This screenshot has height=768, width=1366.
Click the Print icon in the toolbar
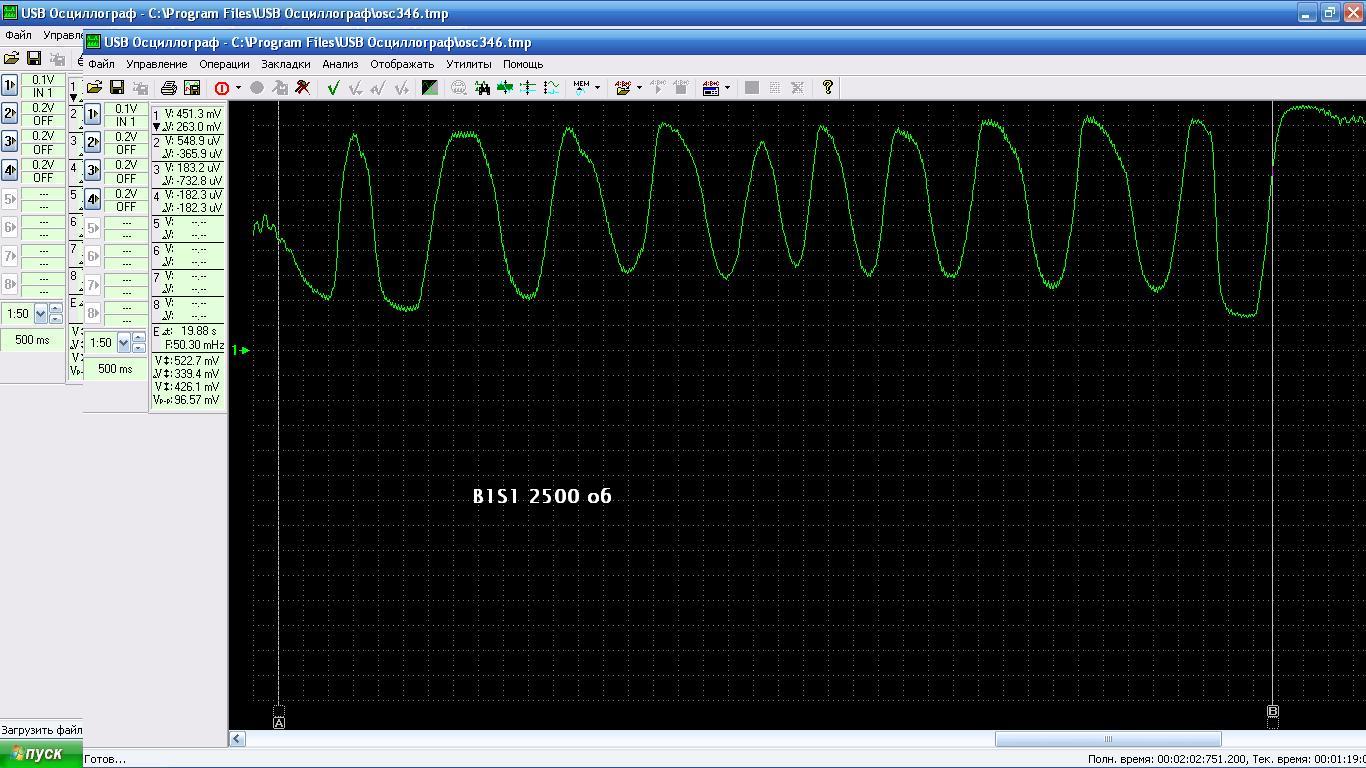coord(169,88)
